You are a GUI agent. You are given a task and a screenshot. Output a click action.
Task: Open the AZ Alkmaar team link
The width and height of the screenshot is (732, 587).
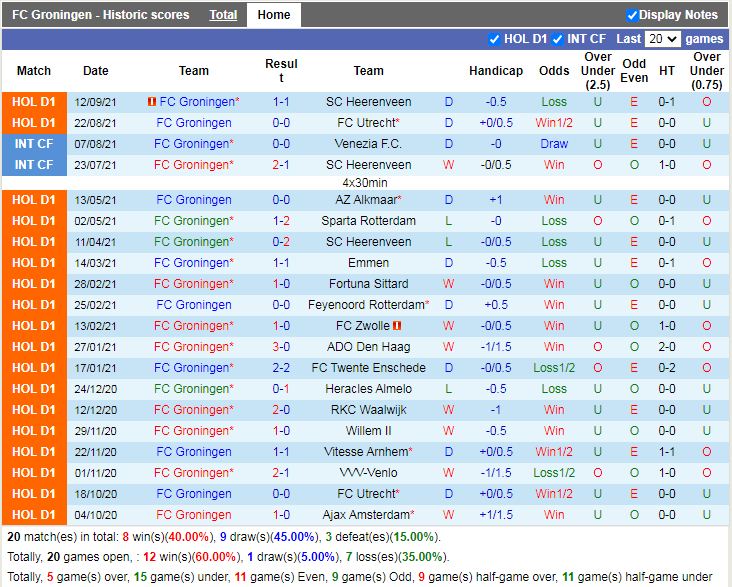[x=368, y=200]
